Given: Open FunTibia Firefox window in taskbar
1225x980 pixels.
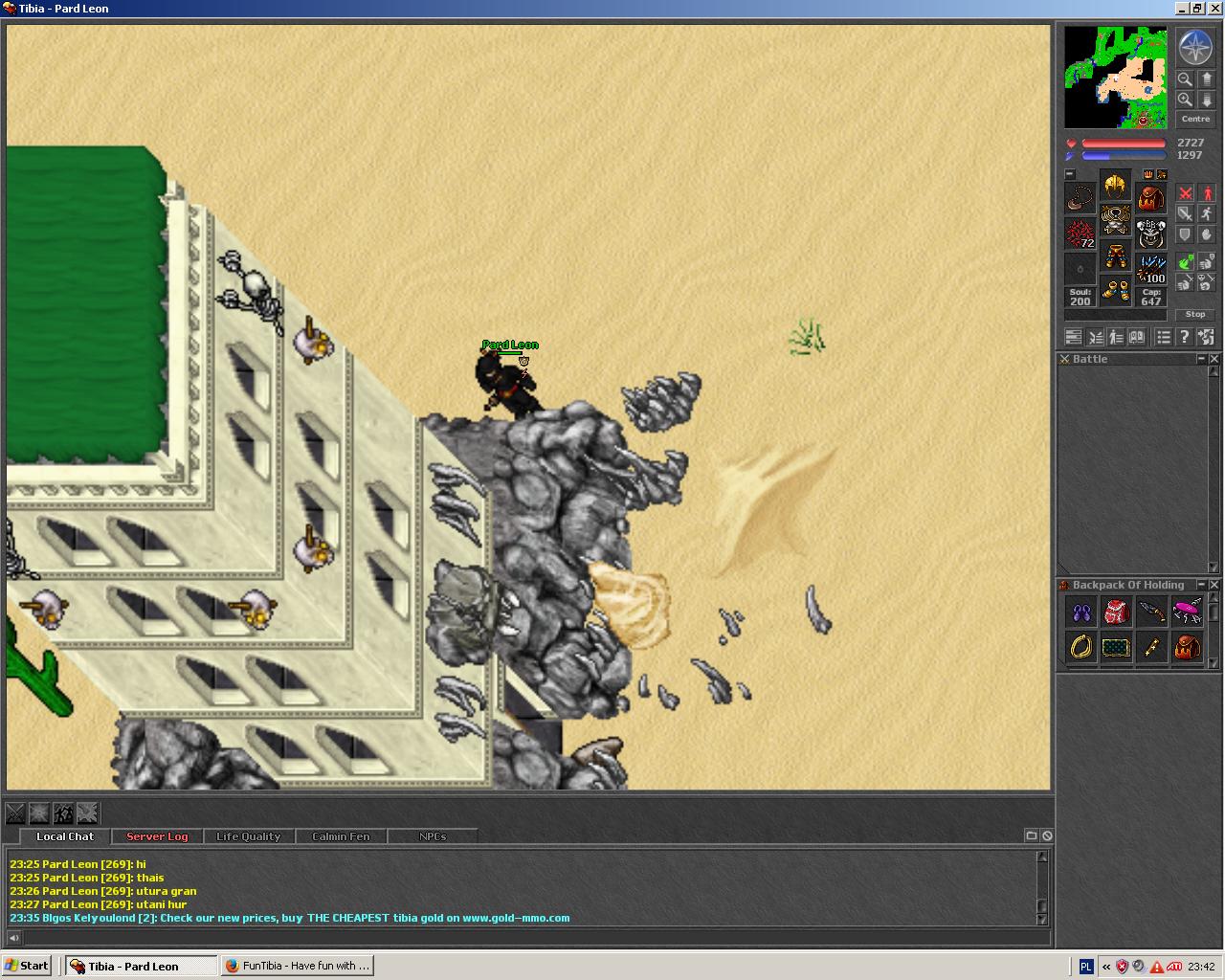Looking at the screenshot, I should click(298, 966).
